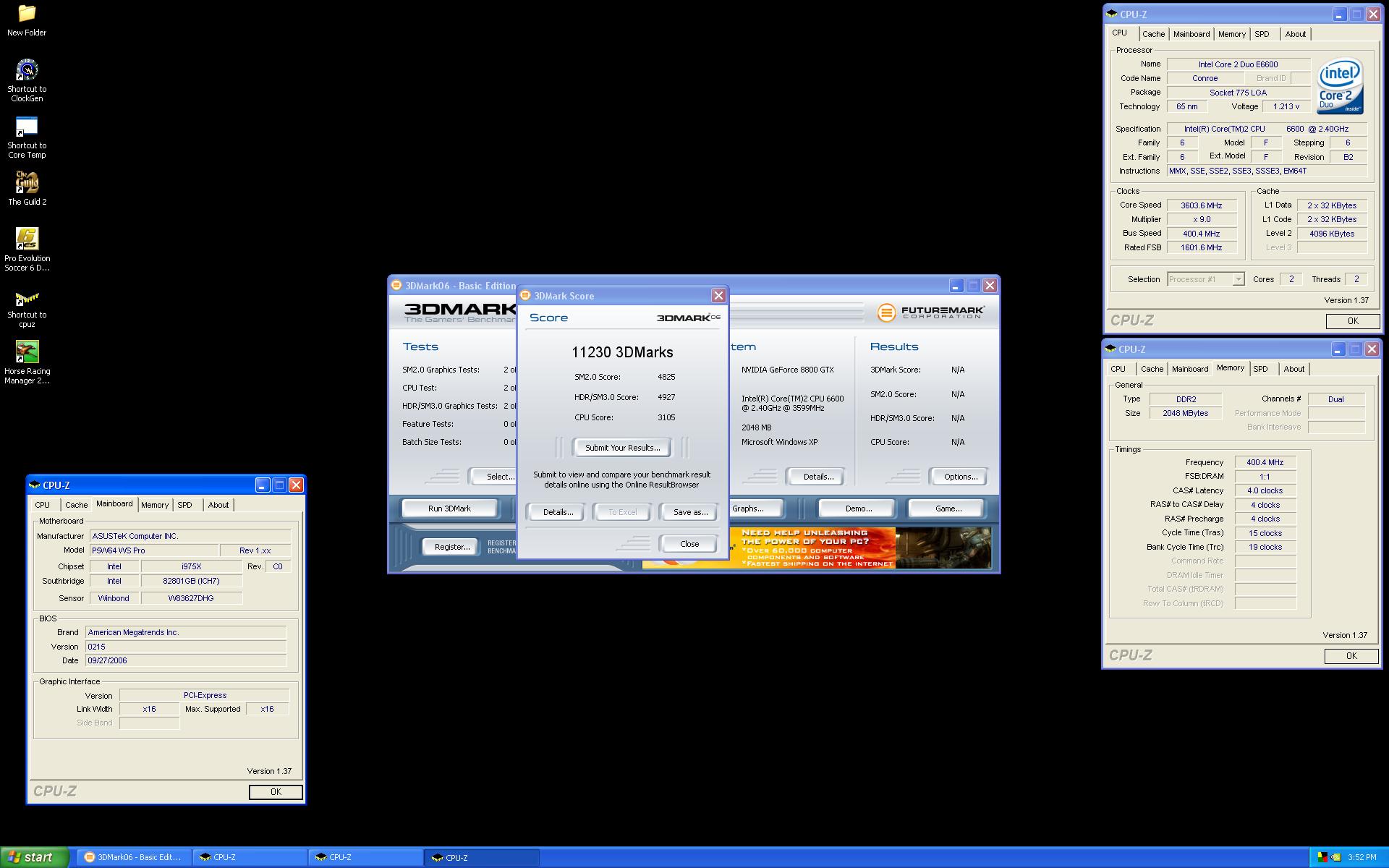This screenshot has width=1389, height=868.
Task: Minimize the 3DMark06 main window
Action: [x=956, y=285]
